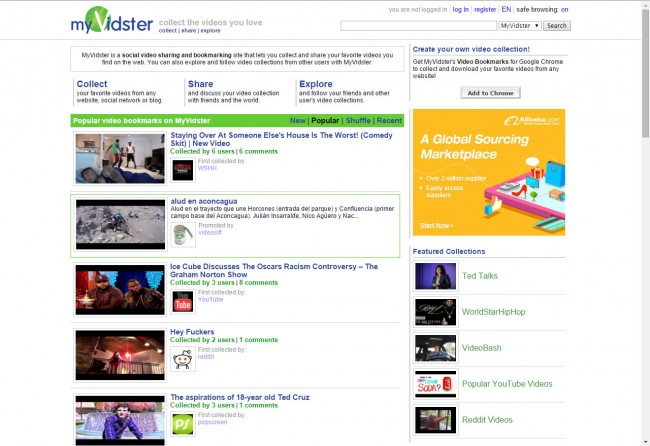This screenshot has width=650, height=446.
Task: Focus the search text field
Action: click(x=417, y=26)
